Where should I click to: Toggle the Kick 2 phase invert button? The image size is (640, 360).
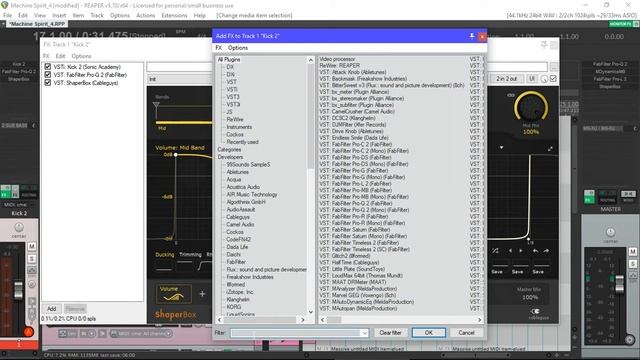coord(31,284)
